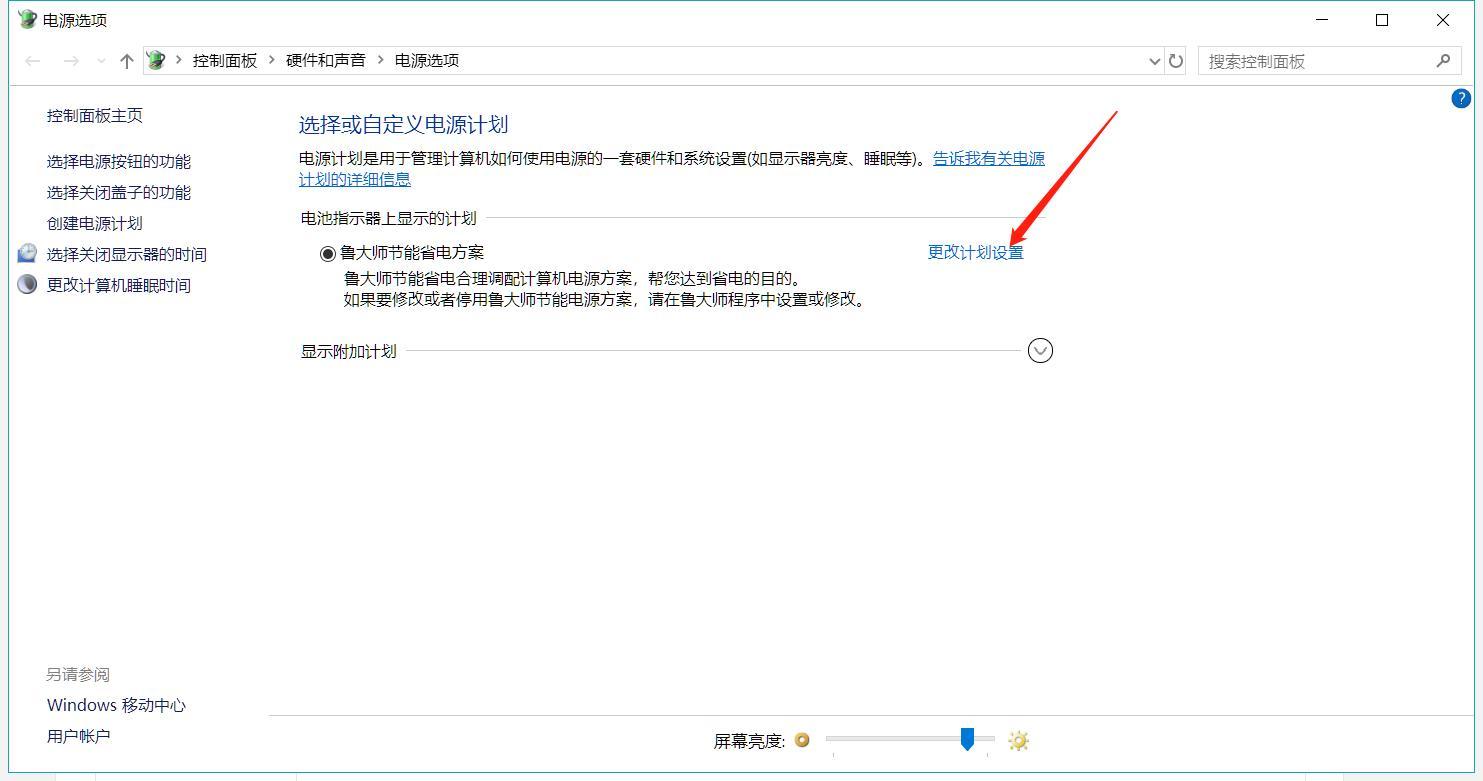The height and width of the screenshot is (781, 1483).
Task: Click the 电源选项 title bar icon
Action: tap(27, 19)
